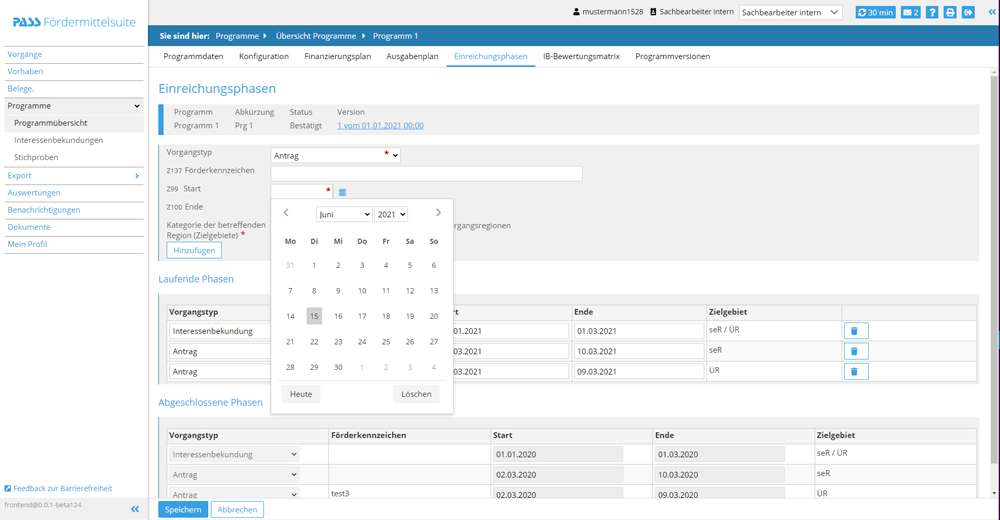
Task: Open the messages envelope icon
Action: click(910, 12)
